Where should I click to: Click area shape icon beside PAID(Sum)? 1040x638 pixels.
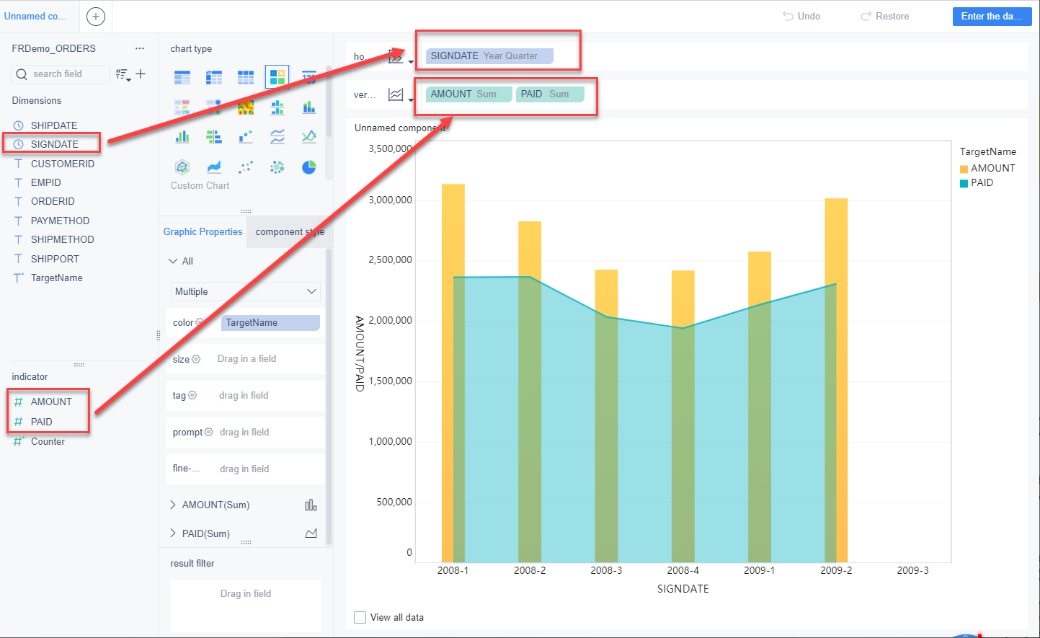pyautogui.click(x=310, y=533)
